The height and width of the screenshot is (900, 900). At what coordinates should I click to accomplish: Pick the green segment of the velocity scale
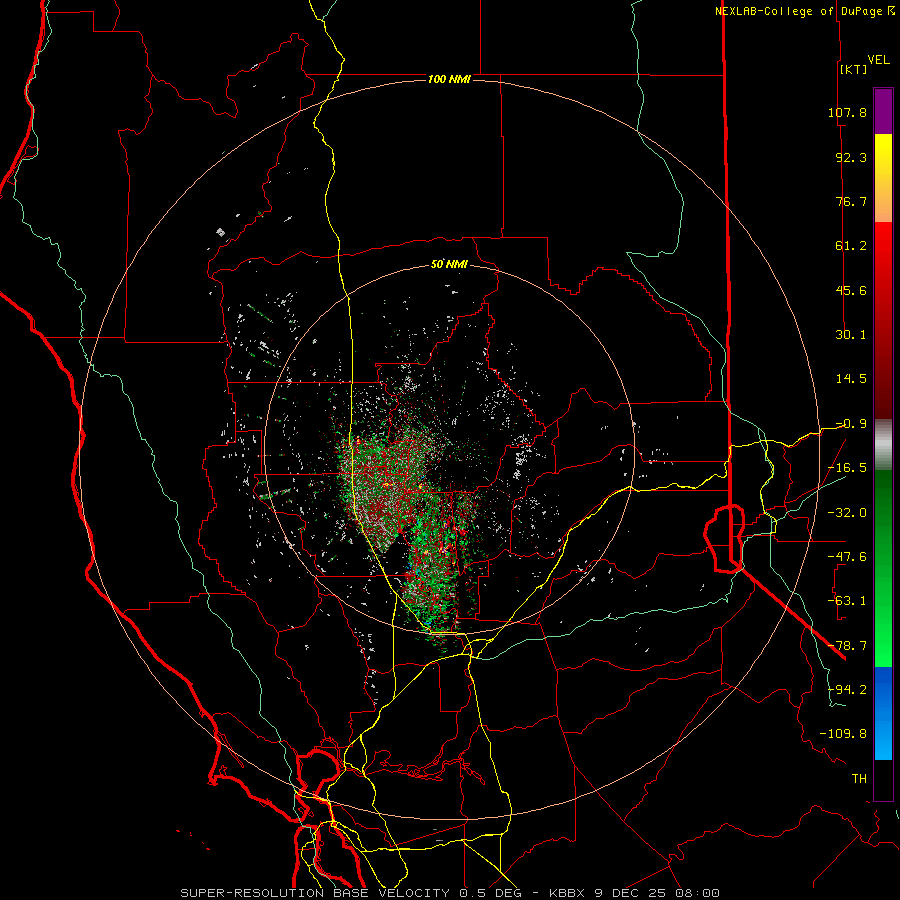(883, 568)
